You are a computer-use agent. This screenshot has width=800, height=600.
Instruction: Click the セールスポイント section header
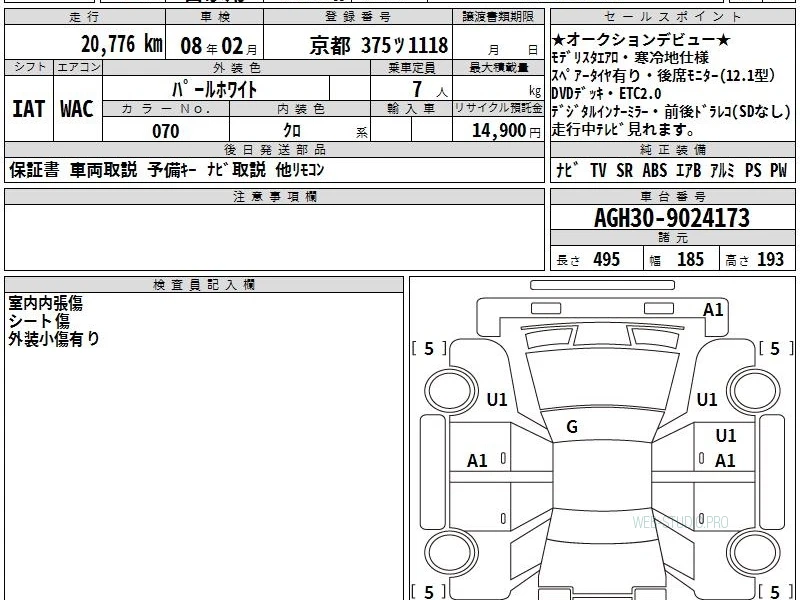pos(673,17)
